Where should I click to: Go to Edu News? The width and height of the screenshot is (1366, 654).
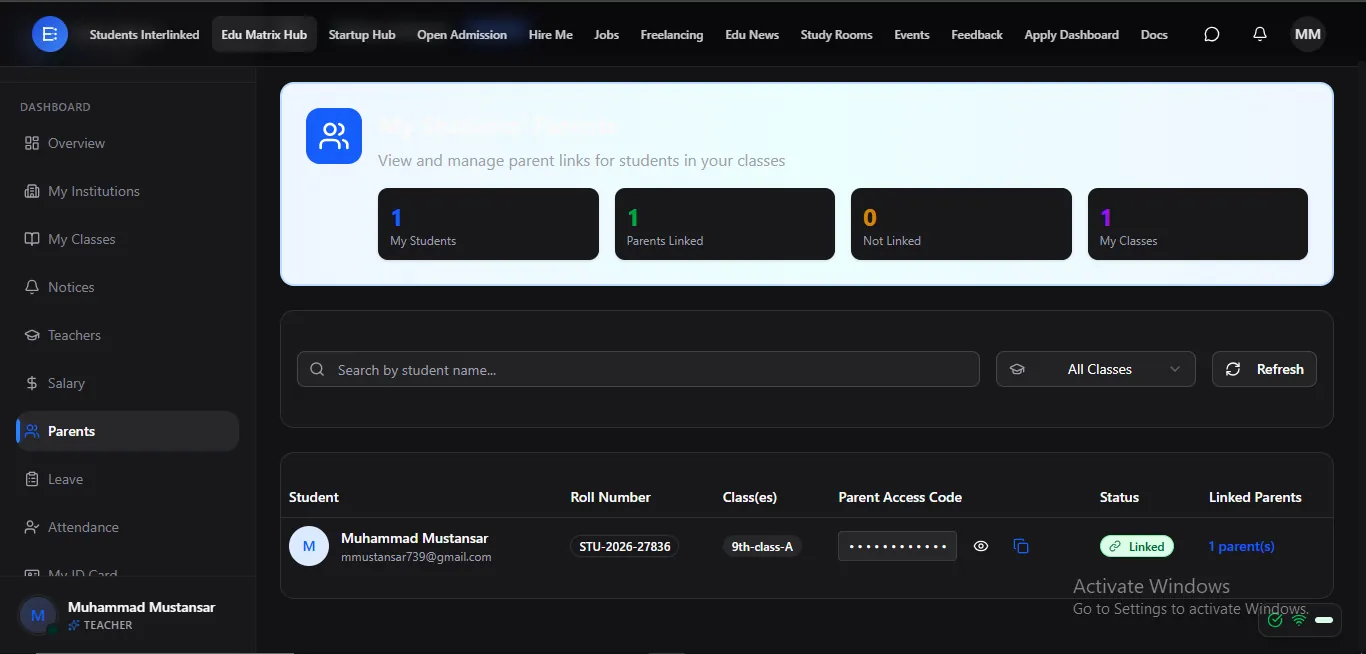[x=752, y=34]
